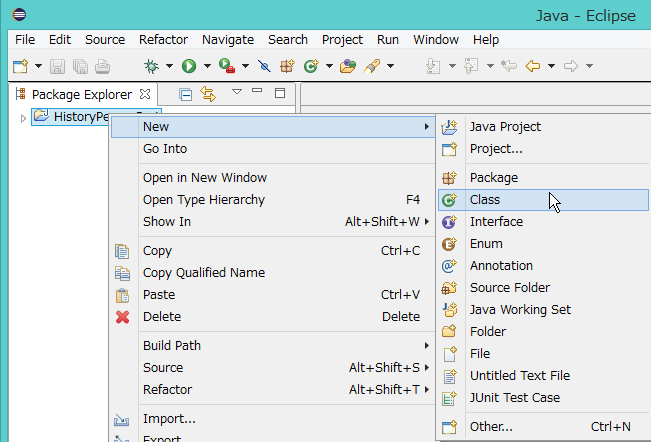Screen dimensions: 651x442
Task: Click the Last Edit Location icon
Action: click(509, 66)
